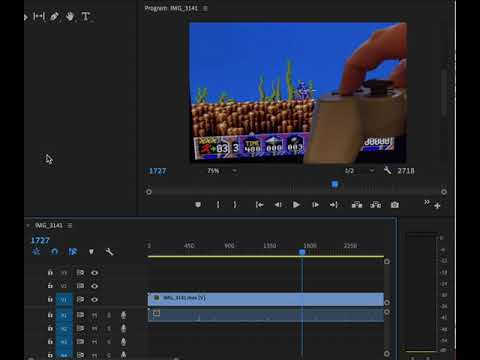Step back one frame
Viewport: 480px width, 360px height.
pos(278,205)
